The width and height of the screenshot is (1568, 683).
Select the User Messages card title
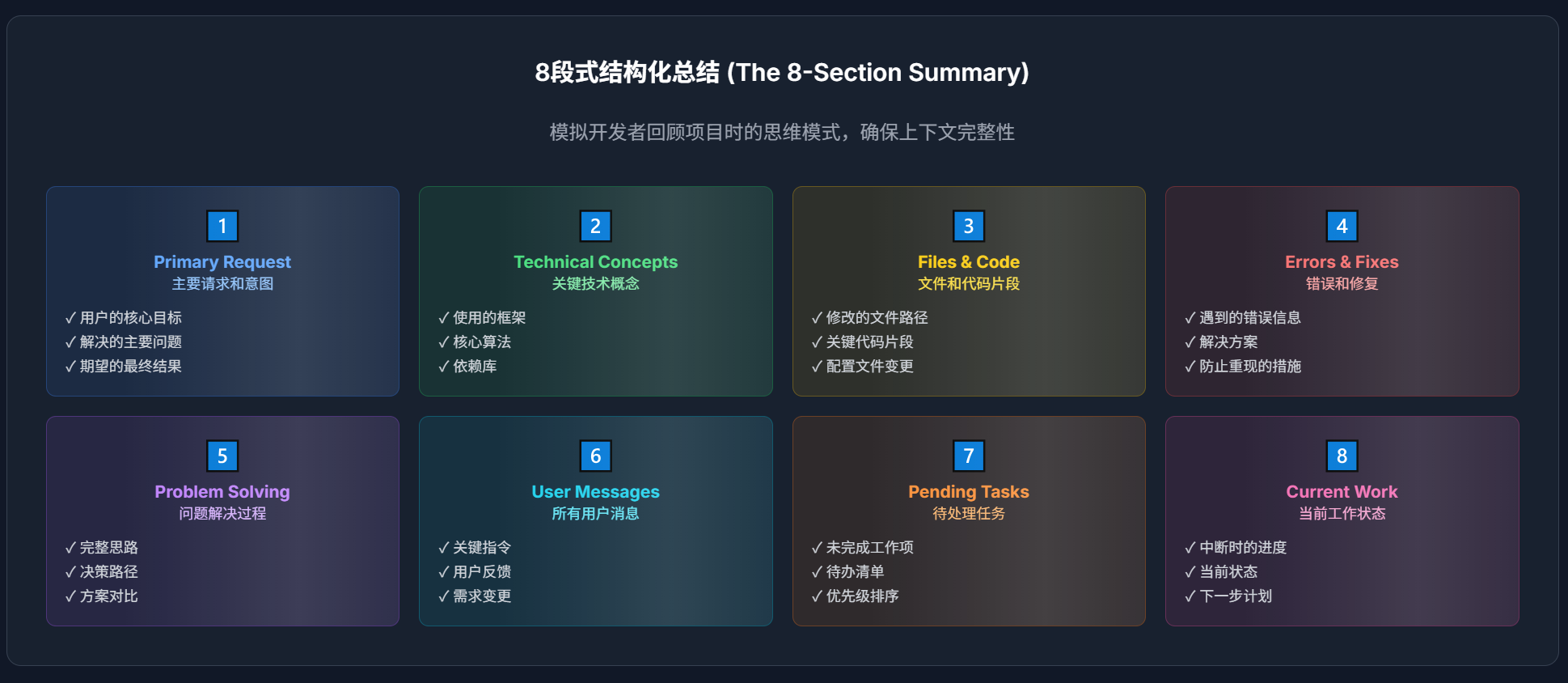(595, 491)
